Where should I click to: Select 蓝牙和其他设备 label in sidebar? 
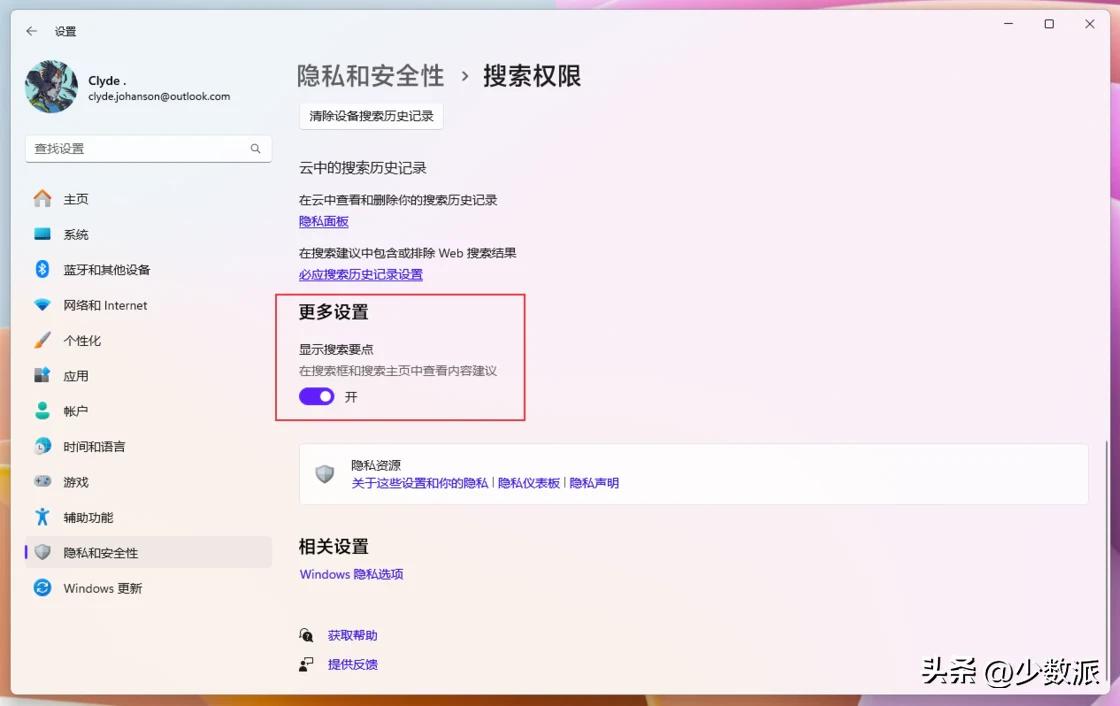pyautogui.click(x=106, y=270)
